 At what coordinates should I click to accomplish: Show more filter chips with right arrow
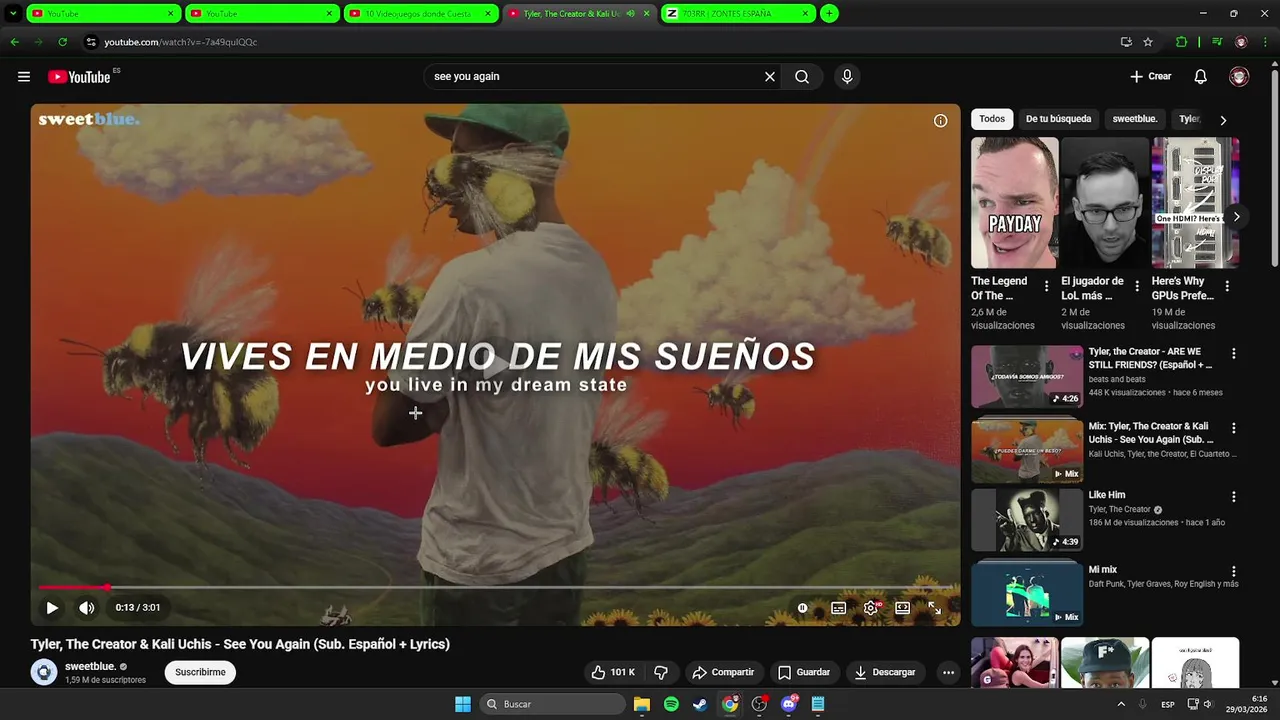click(x=1223, y=120)
